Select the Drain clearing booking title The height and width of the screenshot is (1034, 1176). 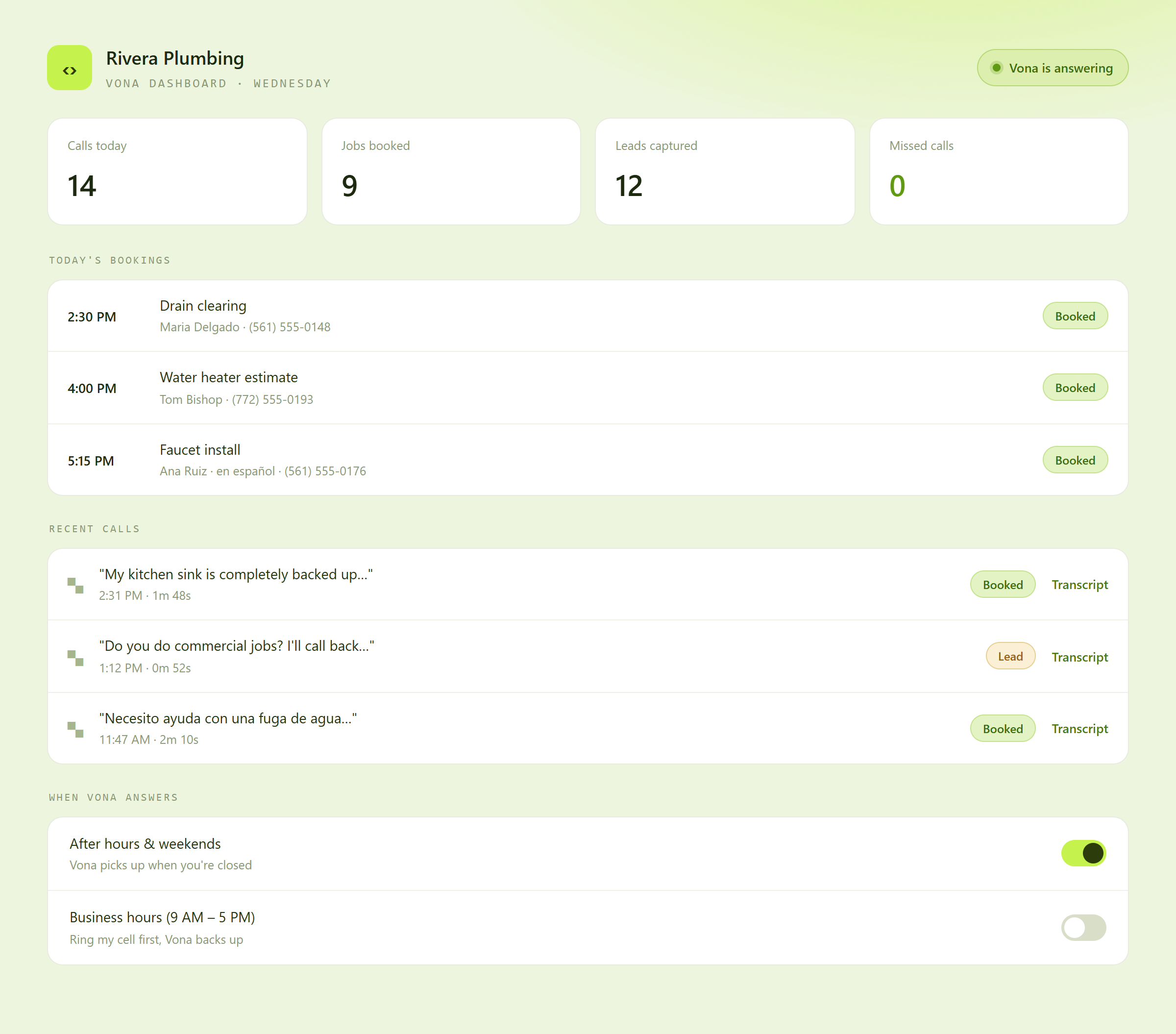(x=203, y=305)
